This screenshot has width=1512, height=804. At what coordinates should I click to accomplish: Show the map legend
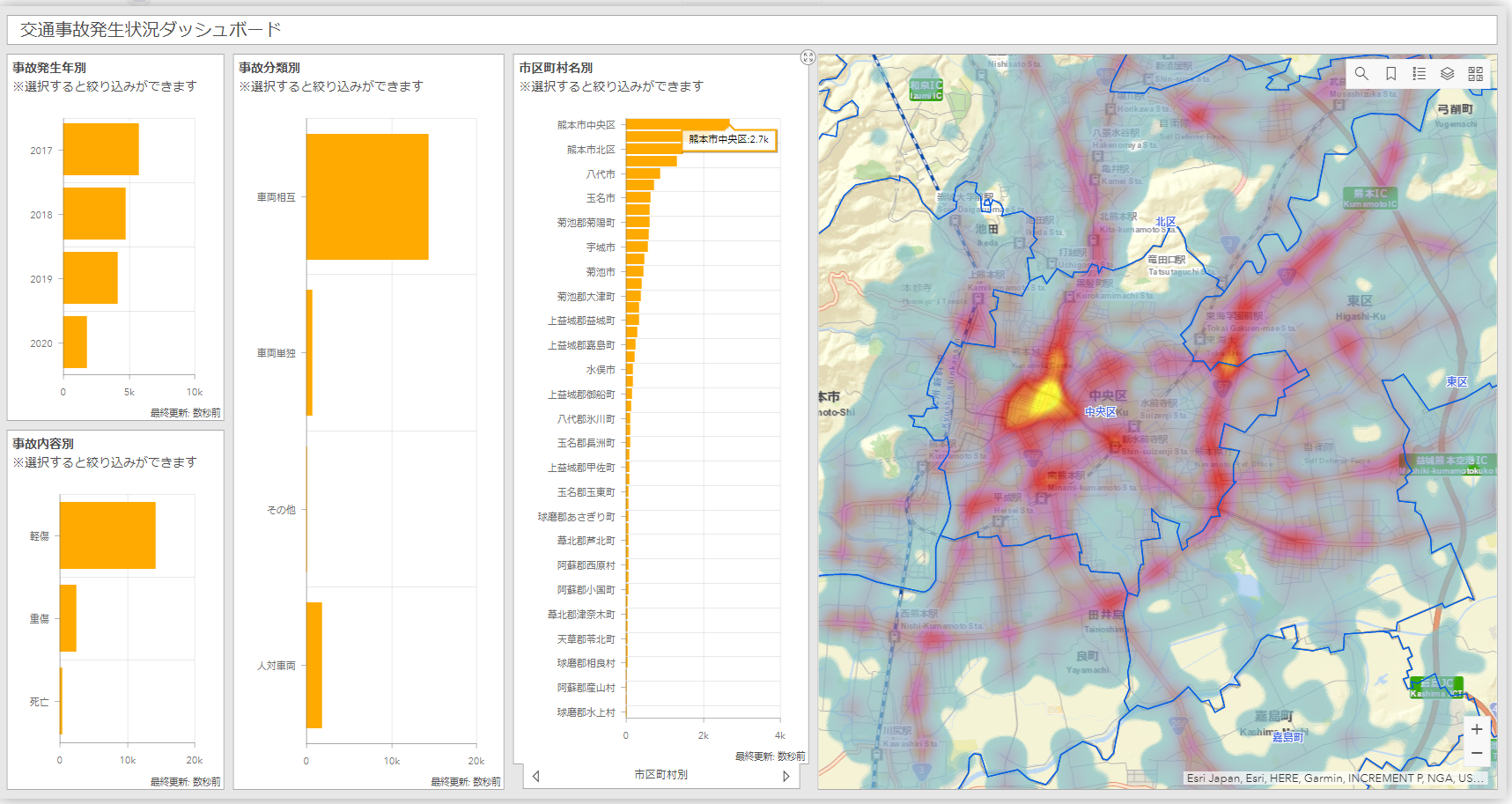click(1419, 74)
